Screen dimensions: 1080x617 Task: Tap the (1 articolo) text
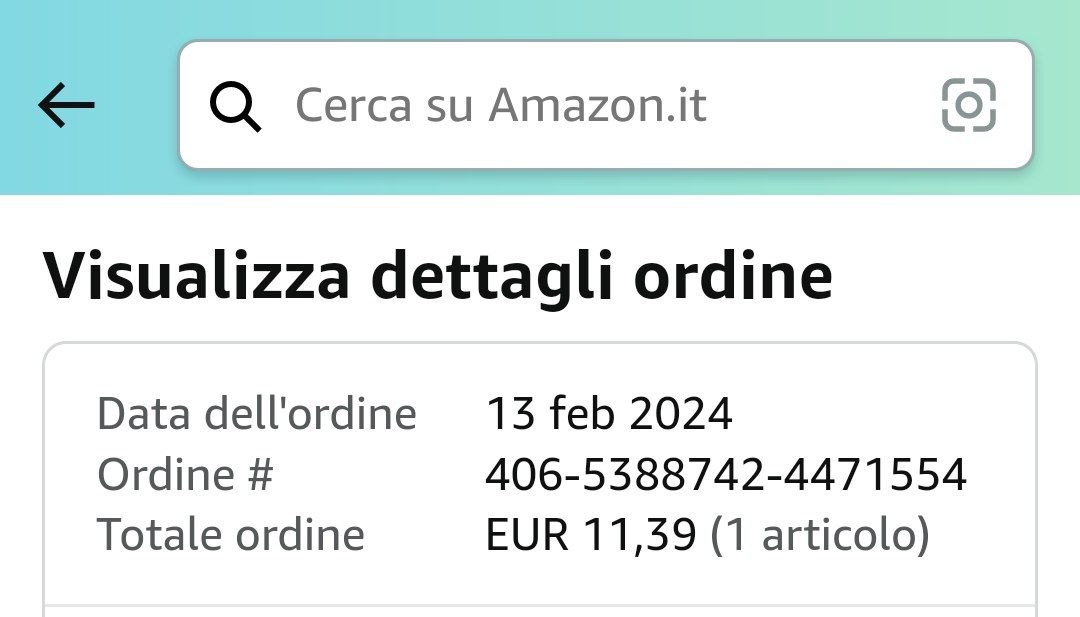click(x=820, y=535)
